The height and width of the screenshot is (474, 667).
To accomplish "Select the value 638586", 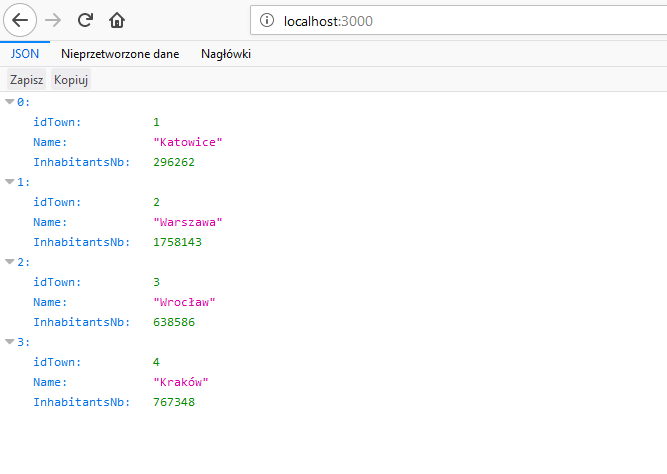I will [174, 322].
